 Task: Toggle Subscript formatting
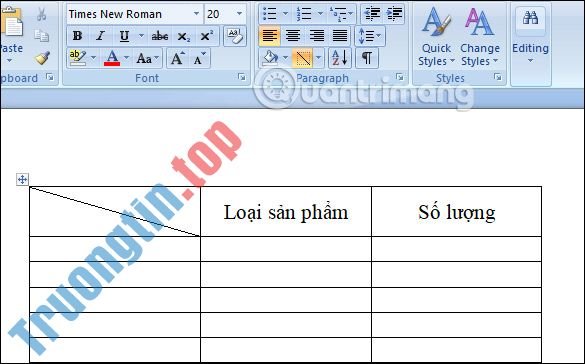tap(183, 36)
